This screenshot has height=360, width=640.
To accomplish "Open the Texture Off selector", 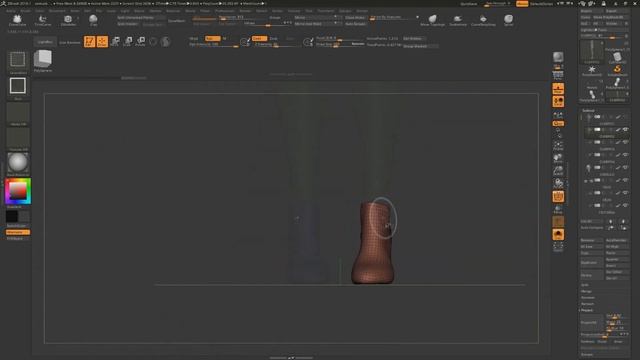I will point(18,139).
